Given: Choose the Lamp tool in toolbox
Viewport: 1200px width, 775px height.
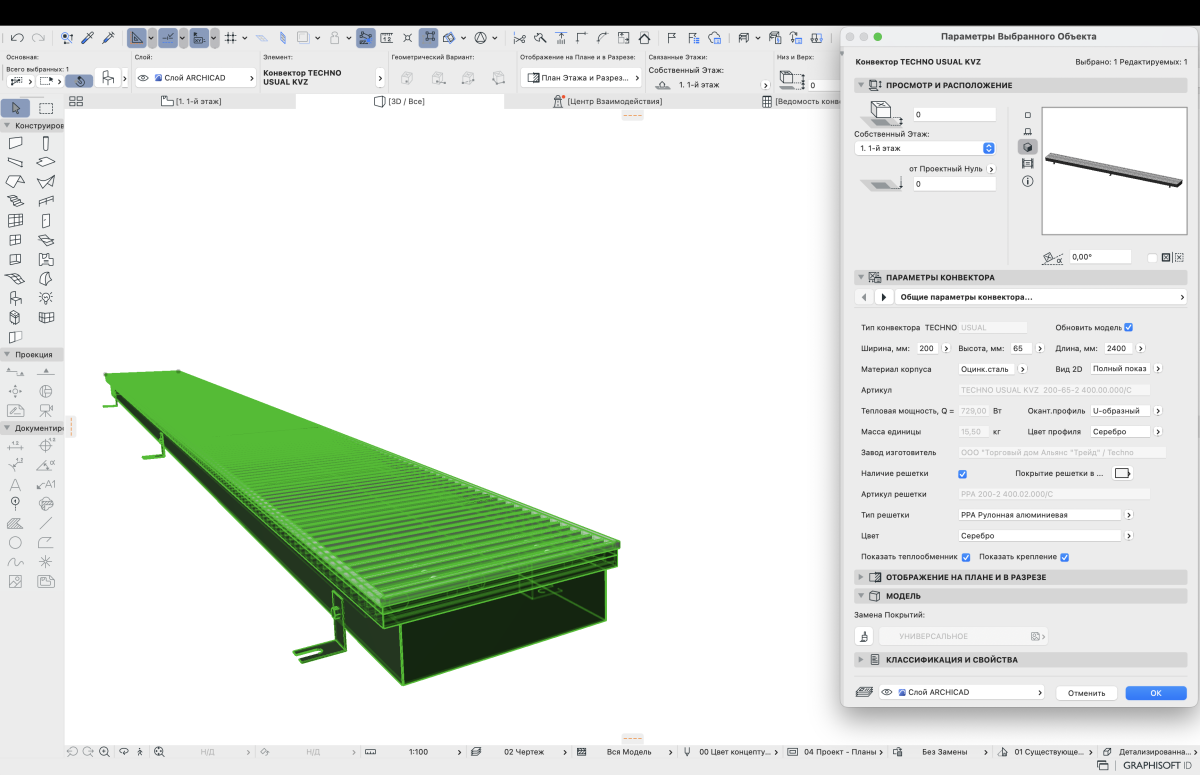Looking at the screenshot, I should [46, 298].
